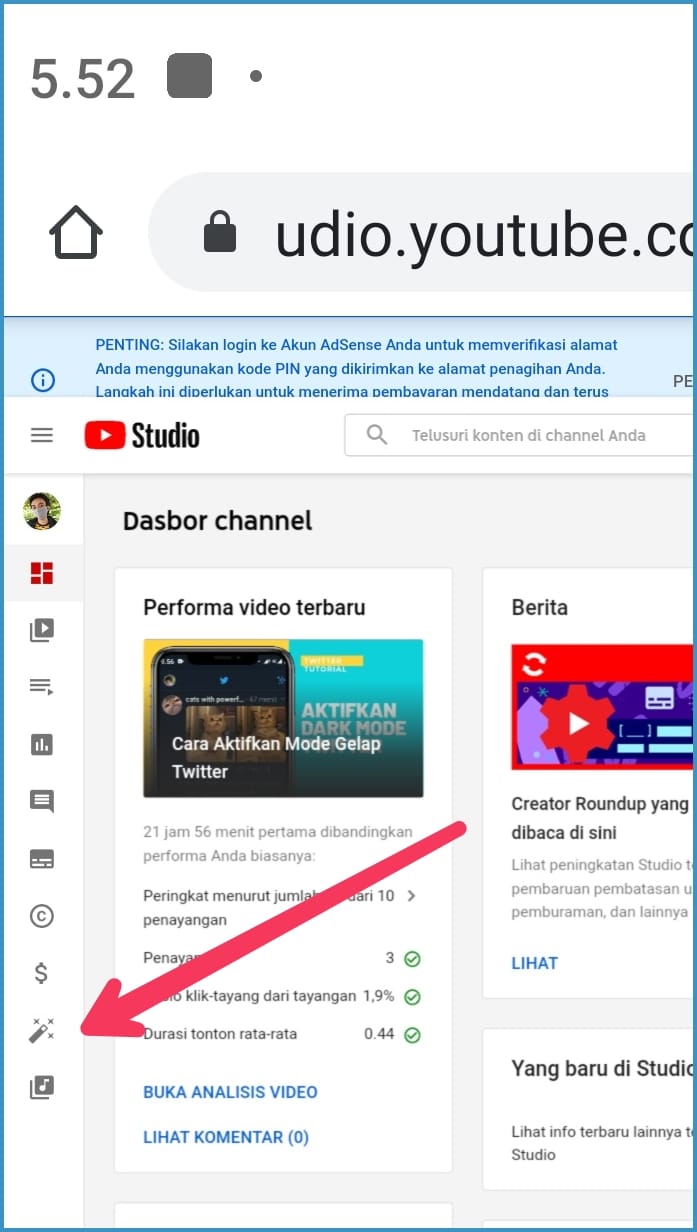
Task: Click LIHAT link in Berita card
Action: pos(534,963)
